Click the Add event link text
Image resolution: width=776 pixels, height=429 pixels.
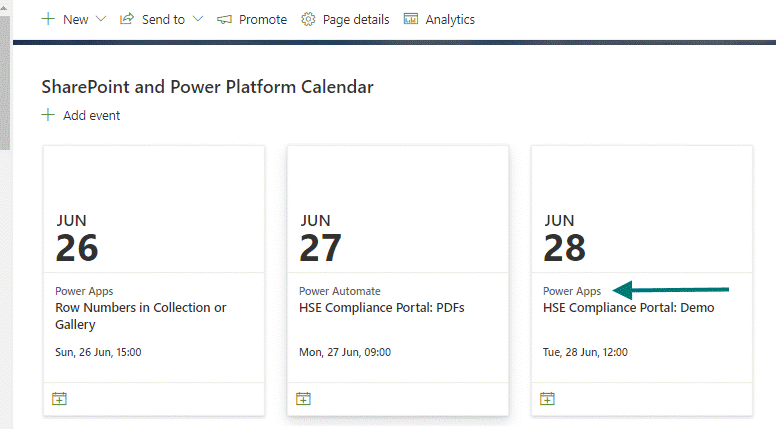pos(91,115)
